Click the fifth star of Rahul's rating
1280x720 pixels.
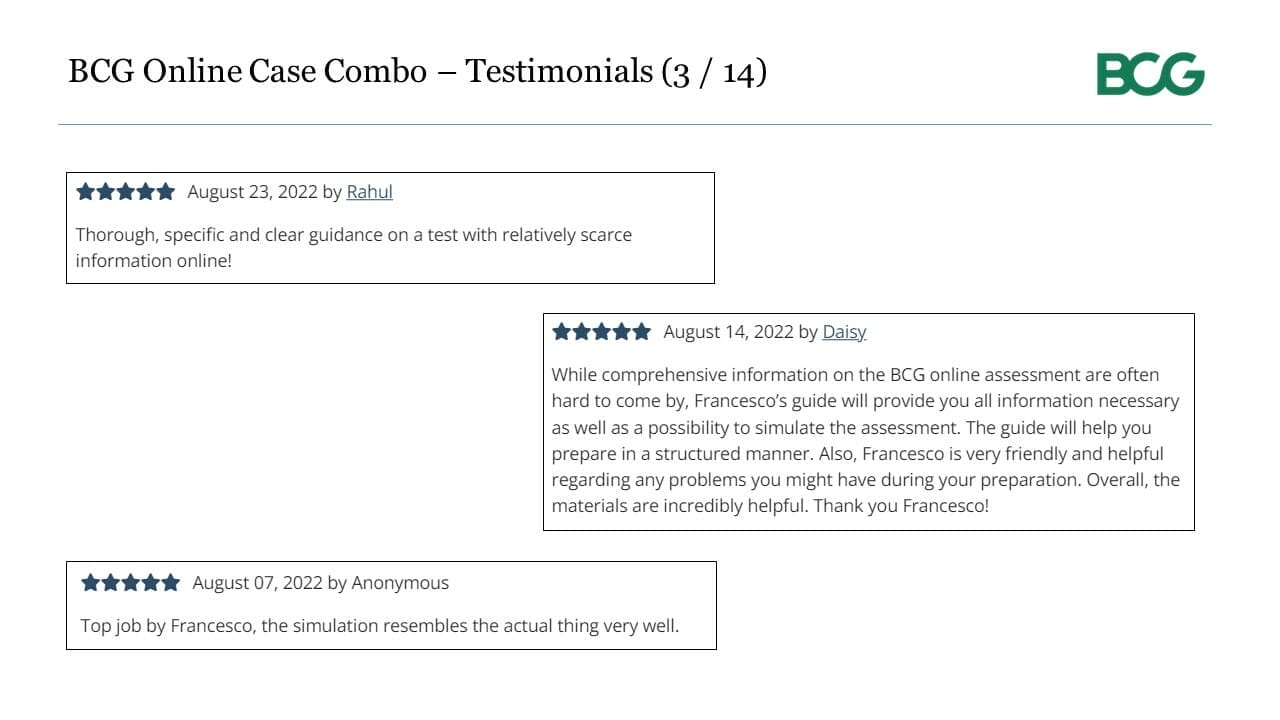point(165,191)
